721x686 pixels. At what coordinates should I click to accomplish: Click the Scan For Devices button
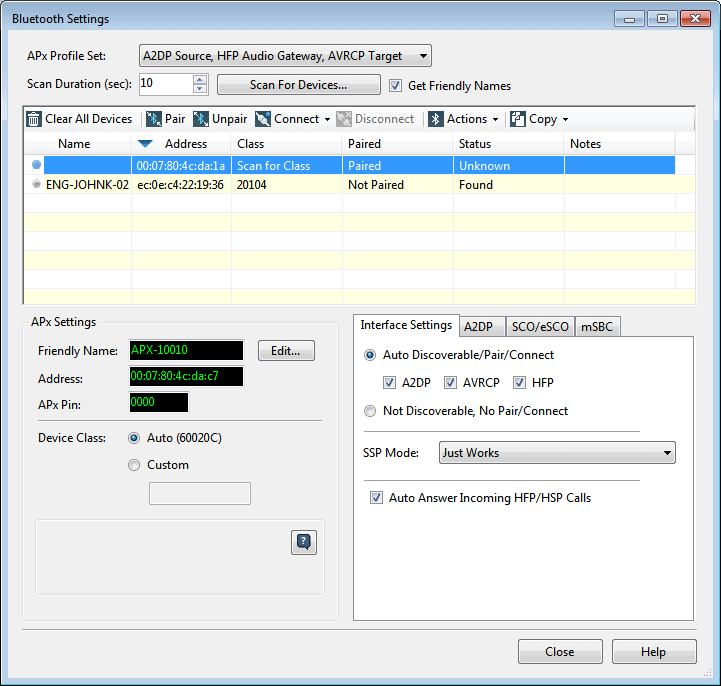[298, 85]
